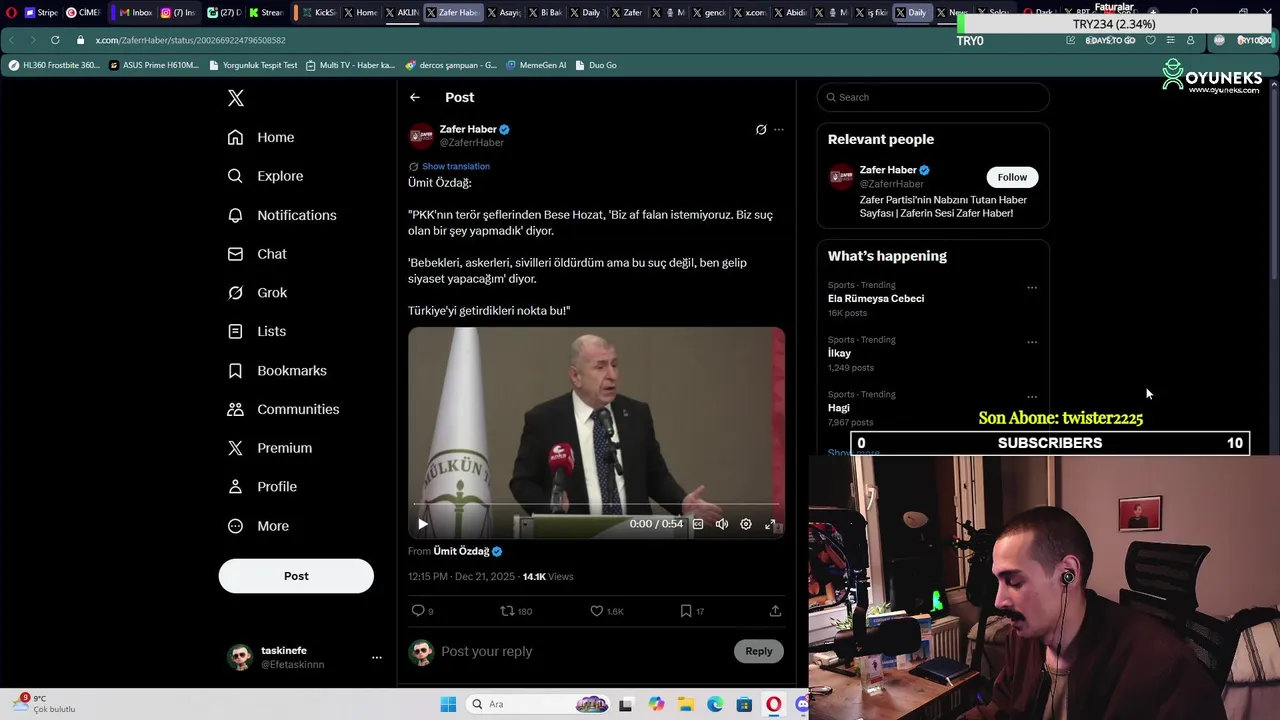This screenshot has height=720, width=1280.
Task: Open Bookmarks from the sidebar
Action: click(x=277, y=370)
